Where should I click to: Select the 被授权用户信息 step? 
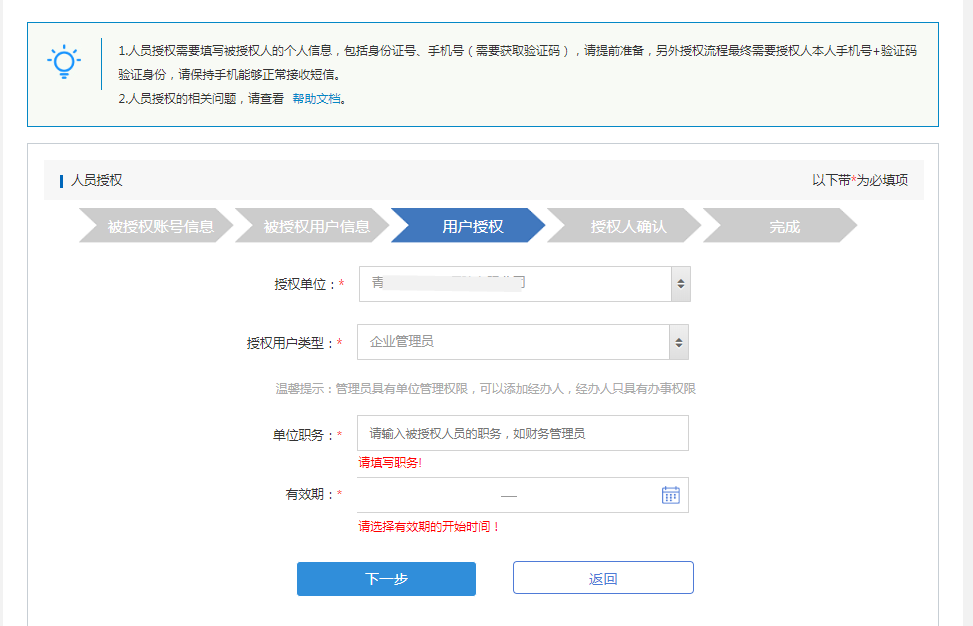click(x=316, y=226)
